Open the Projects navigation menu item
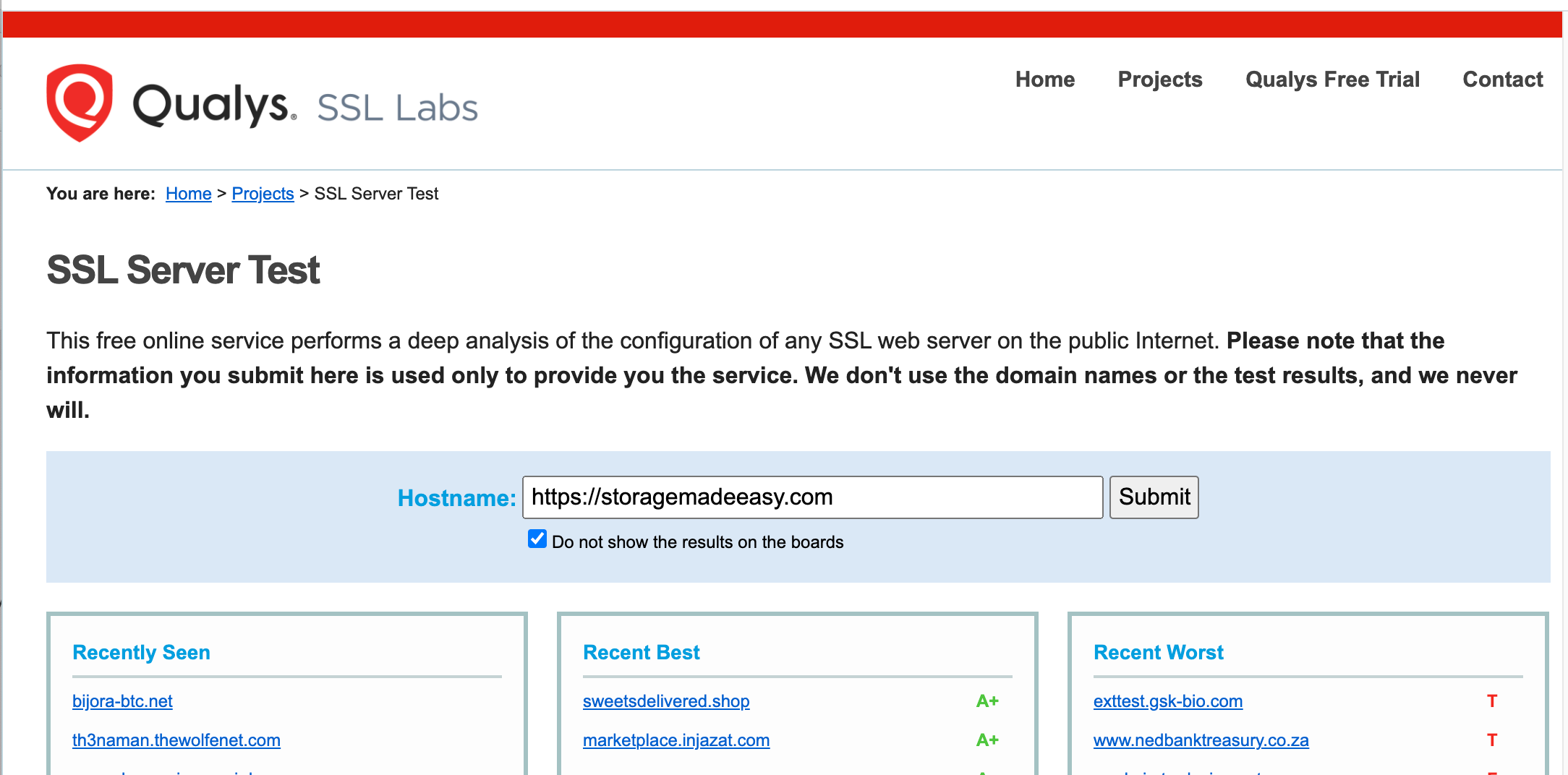This screenshot has width=1568, height=775. tap(1159, 80)
